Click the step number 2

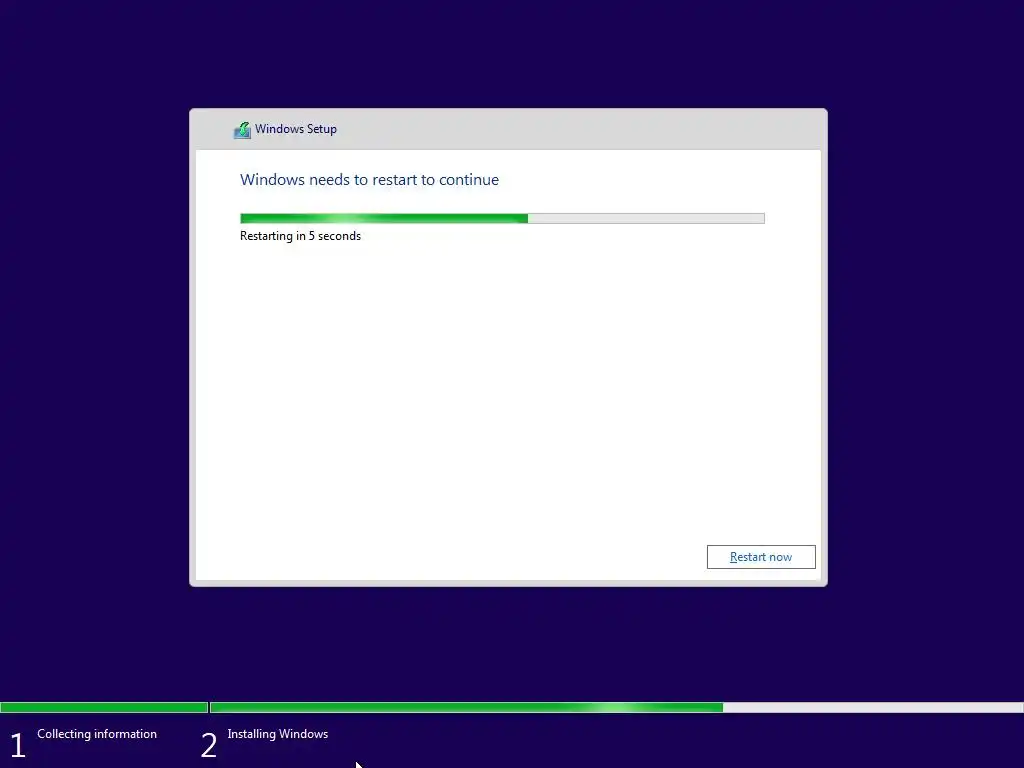[x=208, y=746]
